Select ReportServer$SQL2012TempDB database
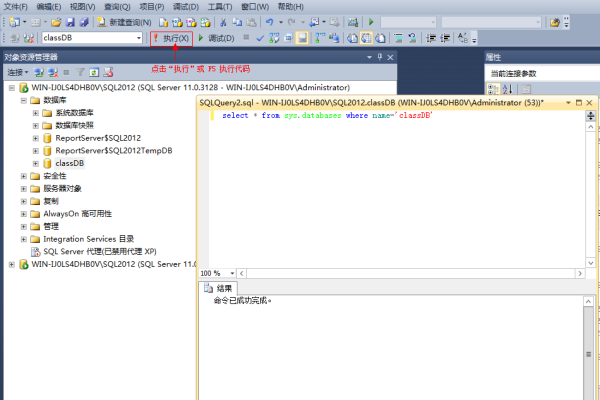The height and width of the screenshot is (400, 600). pyautogui.click(x=114, y=151)
